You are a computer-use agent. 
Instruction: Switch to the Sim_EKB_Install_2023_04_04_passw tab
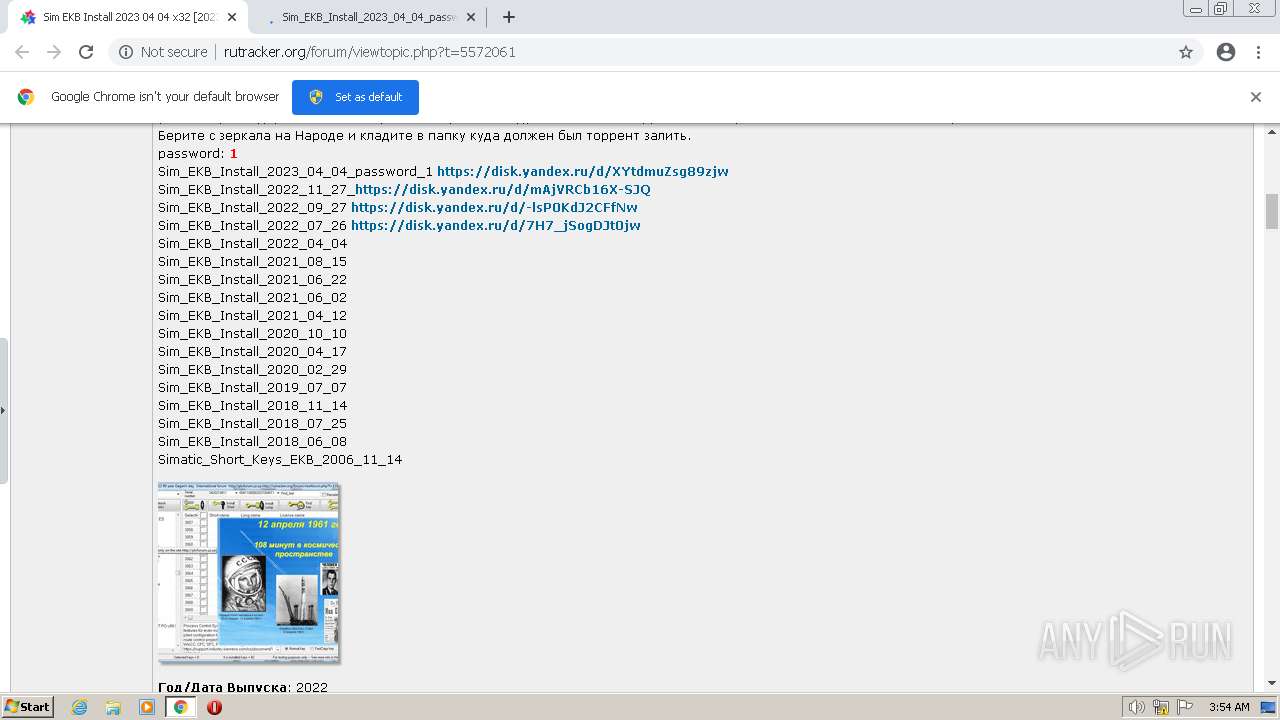364,17
